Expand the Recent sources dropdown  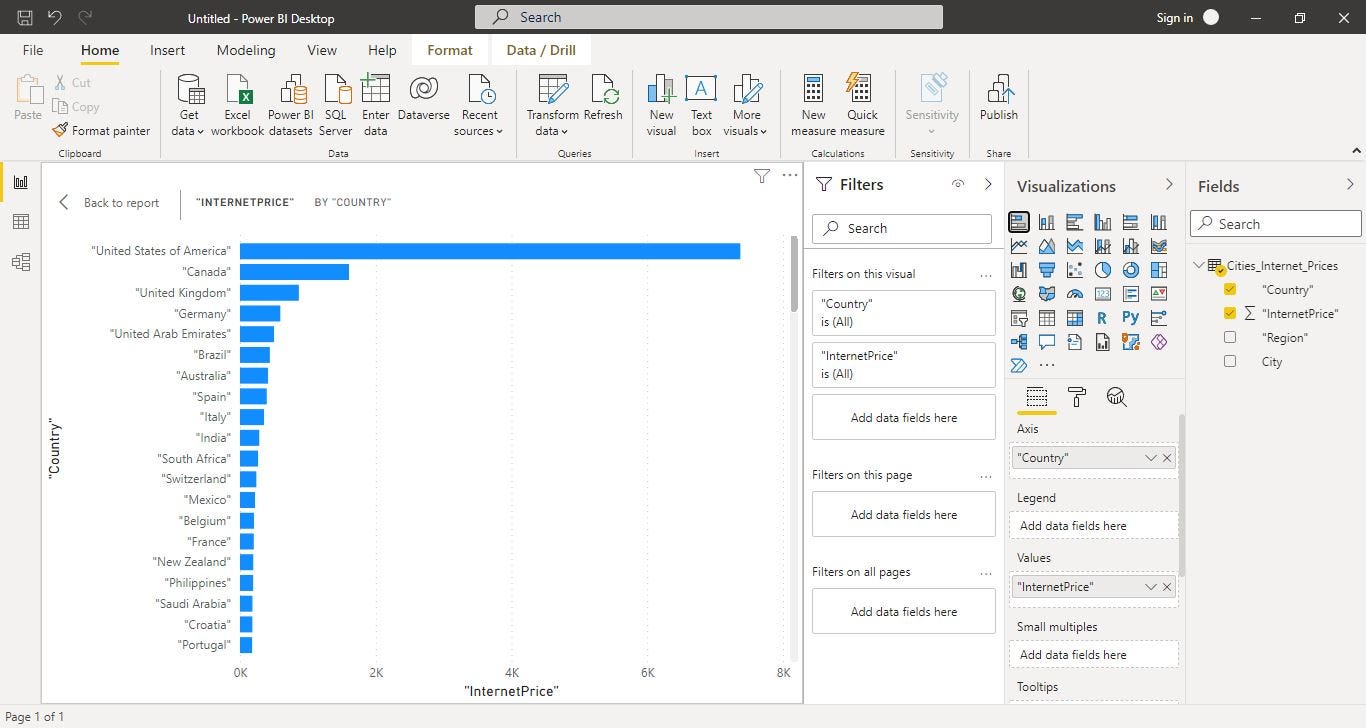498,132
